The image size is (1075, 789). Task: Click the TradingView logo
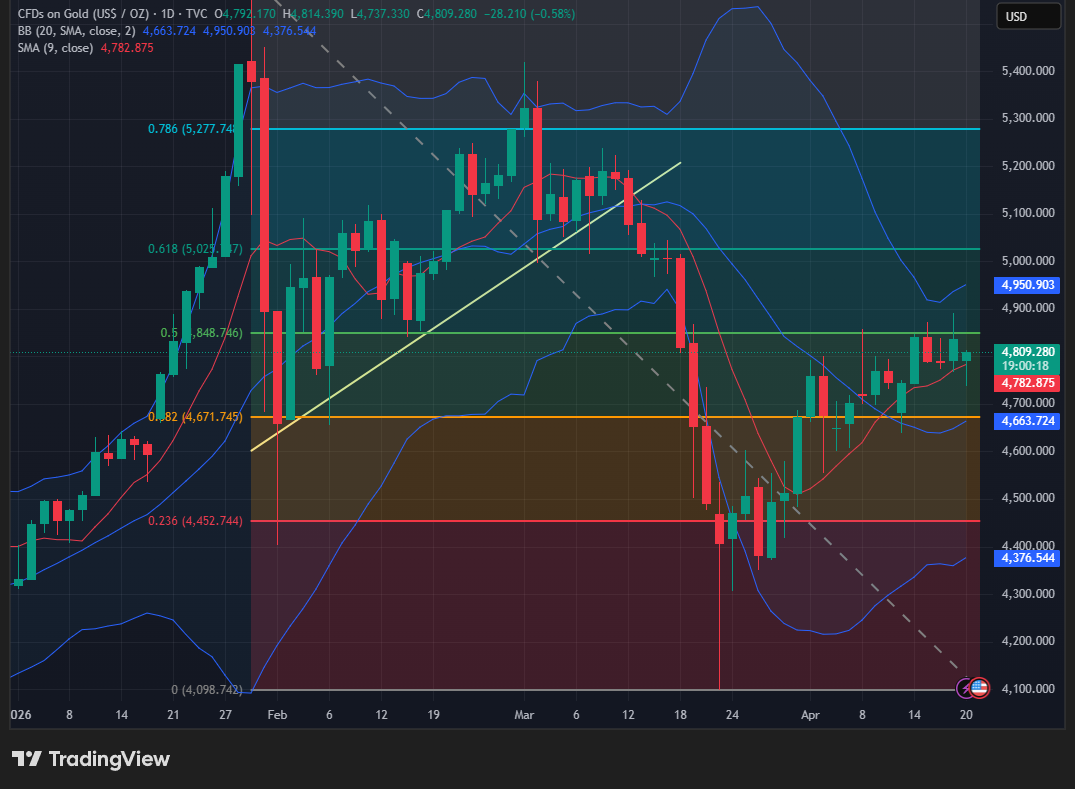click(91, 759)
